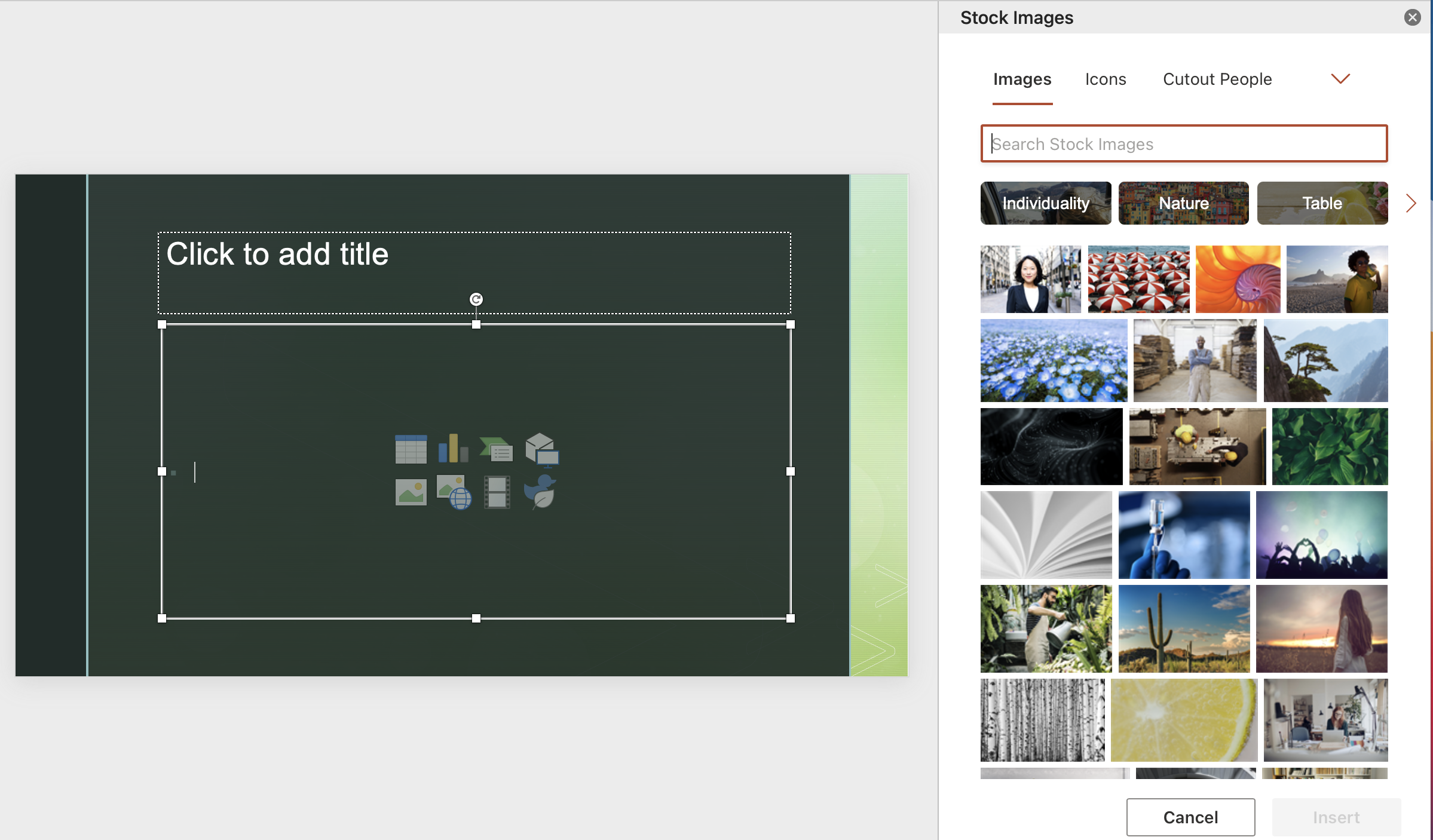Switch to the Images tab
Screen dimensions: 1433x840
(1022, 79)
